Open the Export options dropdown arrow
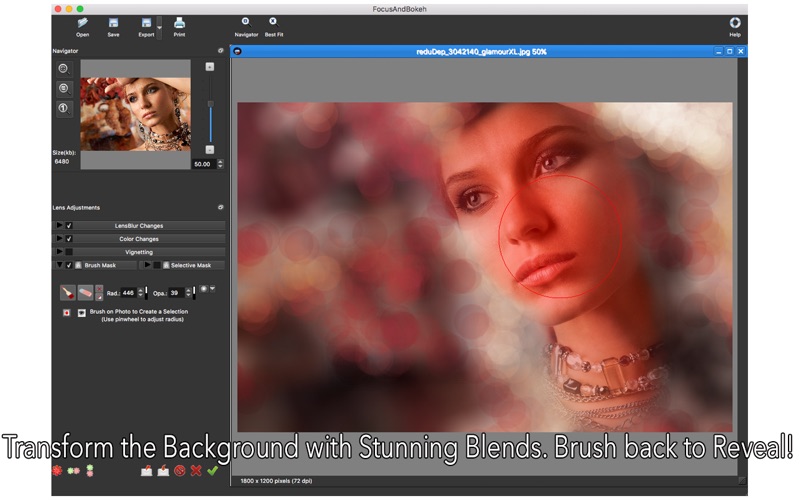Viewport: 800px width, 500px height. click(159, 28)
